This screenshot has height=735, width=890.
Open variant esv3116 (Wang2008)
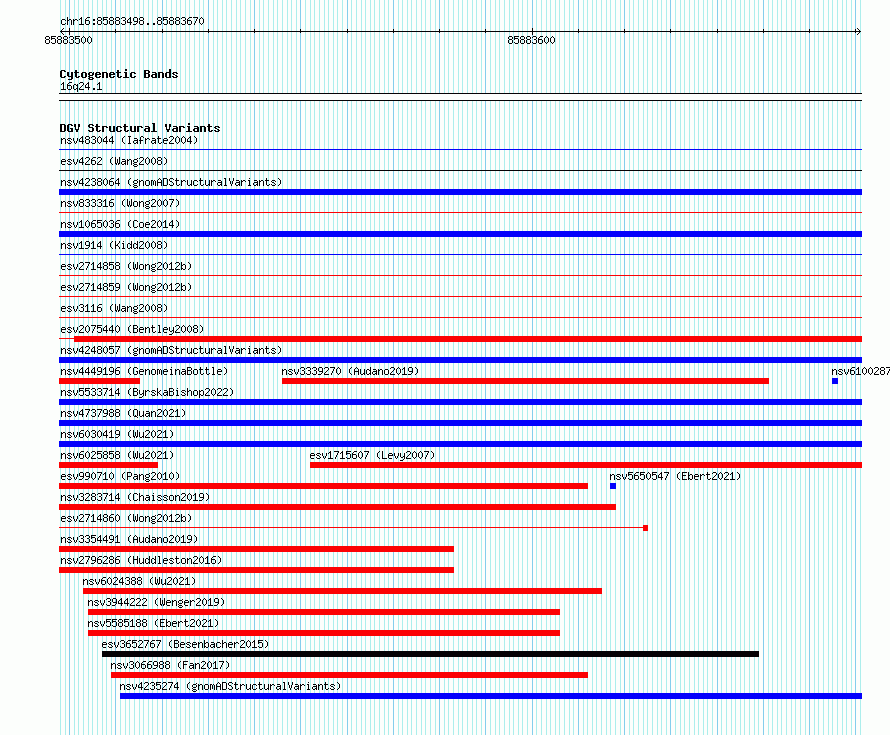coord(114,308)
